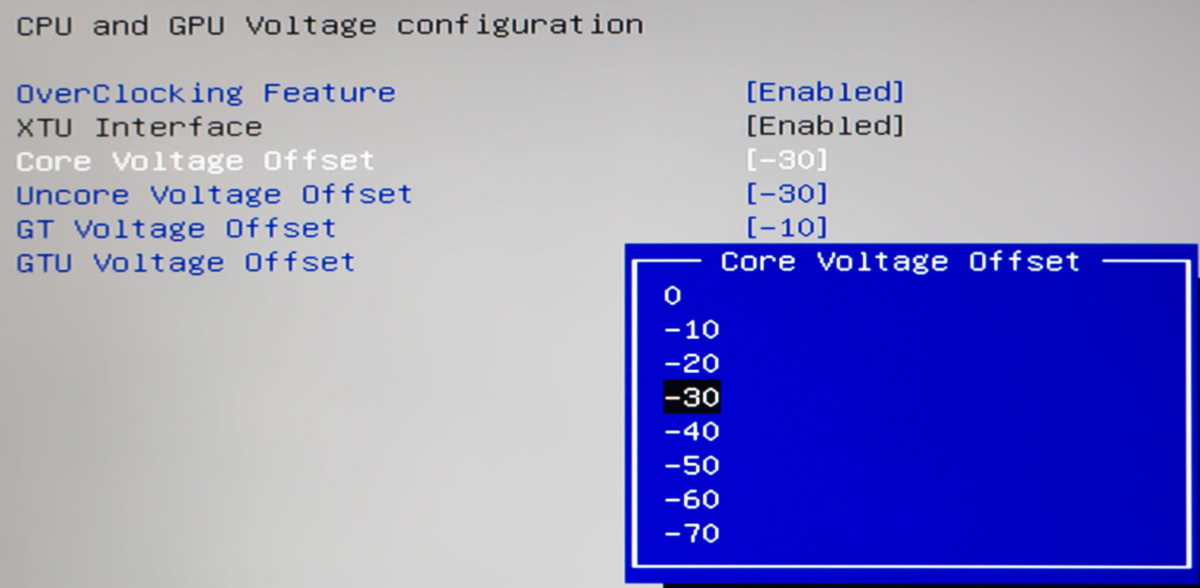
Task: Choose -40 from the Core Voltage Offset menu
Action: [x=690, y=431]
